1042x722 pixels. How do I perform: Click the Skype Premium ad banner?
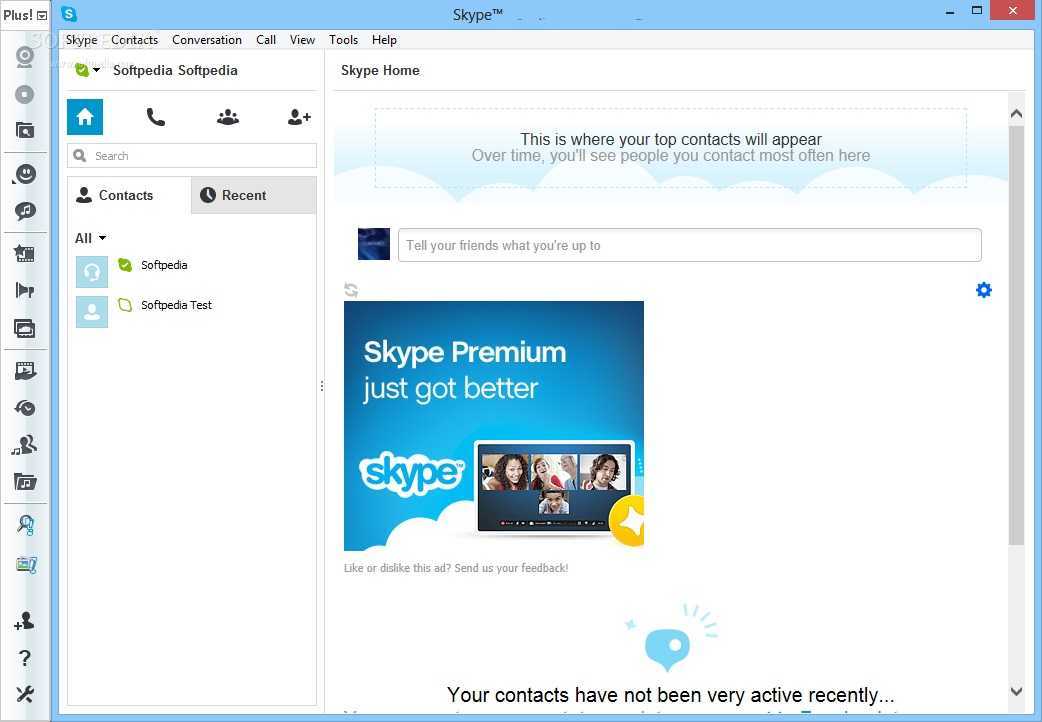point(494,426)
